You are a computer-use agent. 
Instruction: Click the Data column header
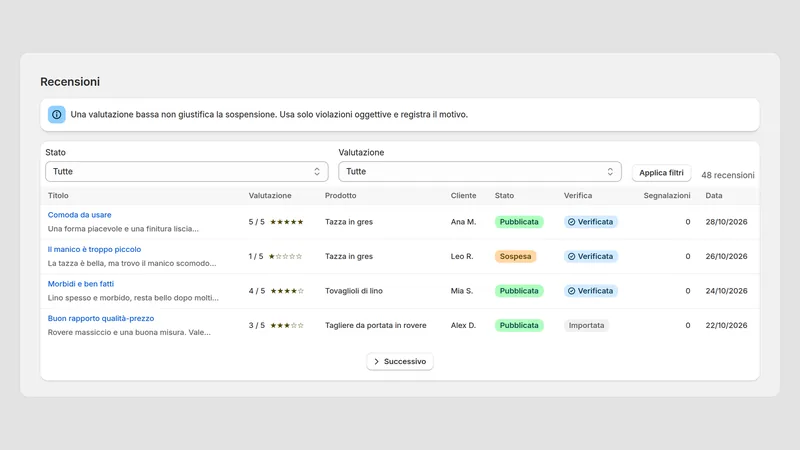[x=714, y=195]
